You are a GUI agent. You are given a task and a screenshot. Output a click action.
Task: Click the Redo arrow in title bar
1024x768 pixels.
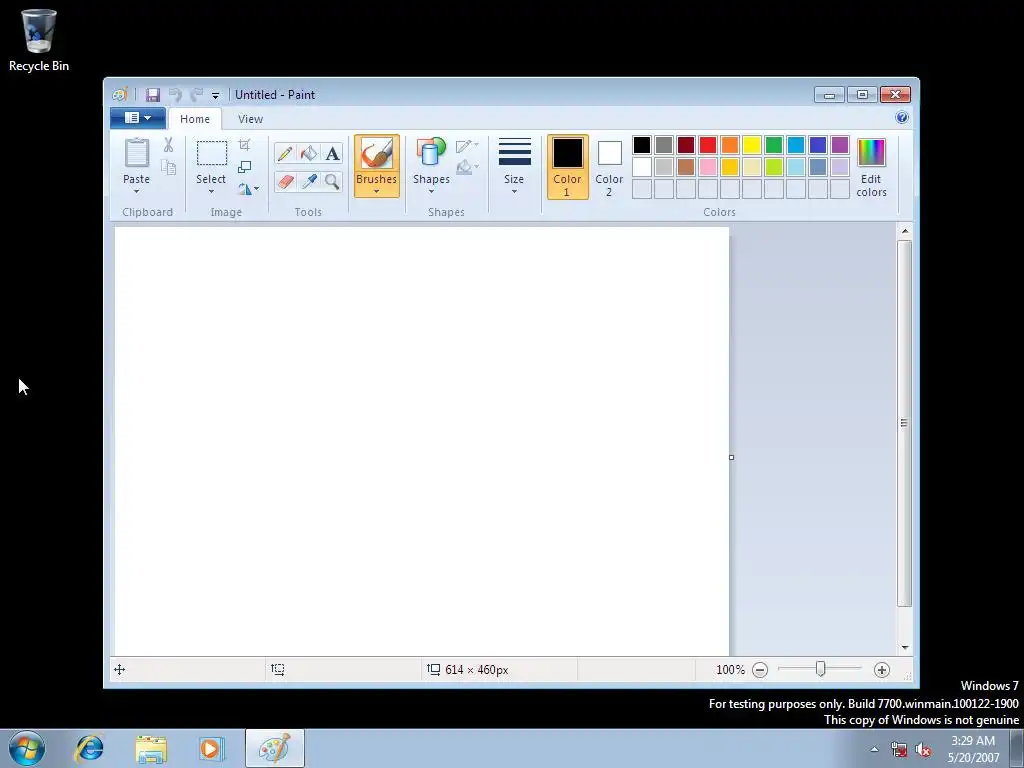[x=197, y=95]
